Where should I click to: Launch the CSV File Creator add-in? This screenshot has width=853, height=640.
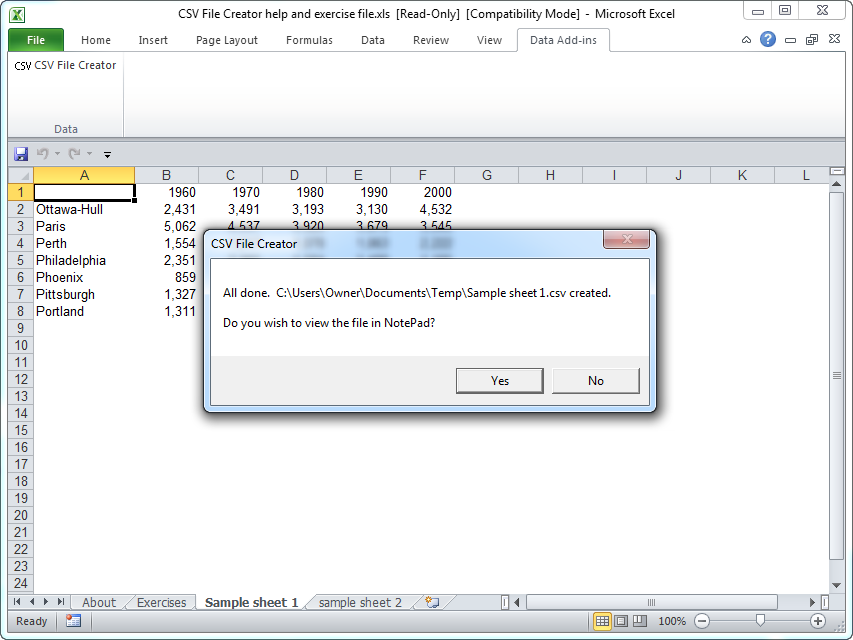[65, 65]
